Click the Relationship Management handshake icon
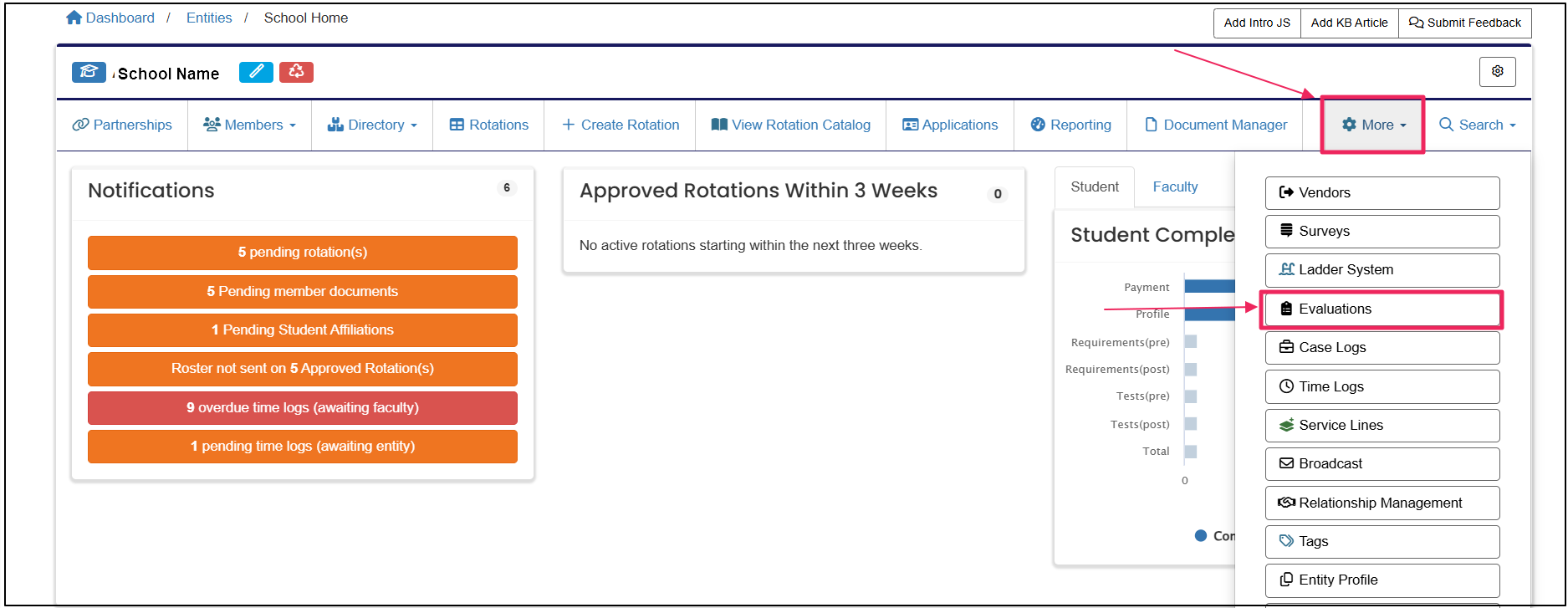This screenshot has width=1568, height=608. [x=1287, y=503]
